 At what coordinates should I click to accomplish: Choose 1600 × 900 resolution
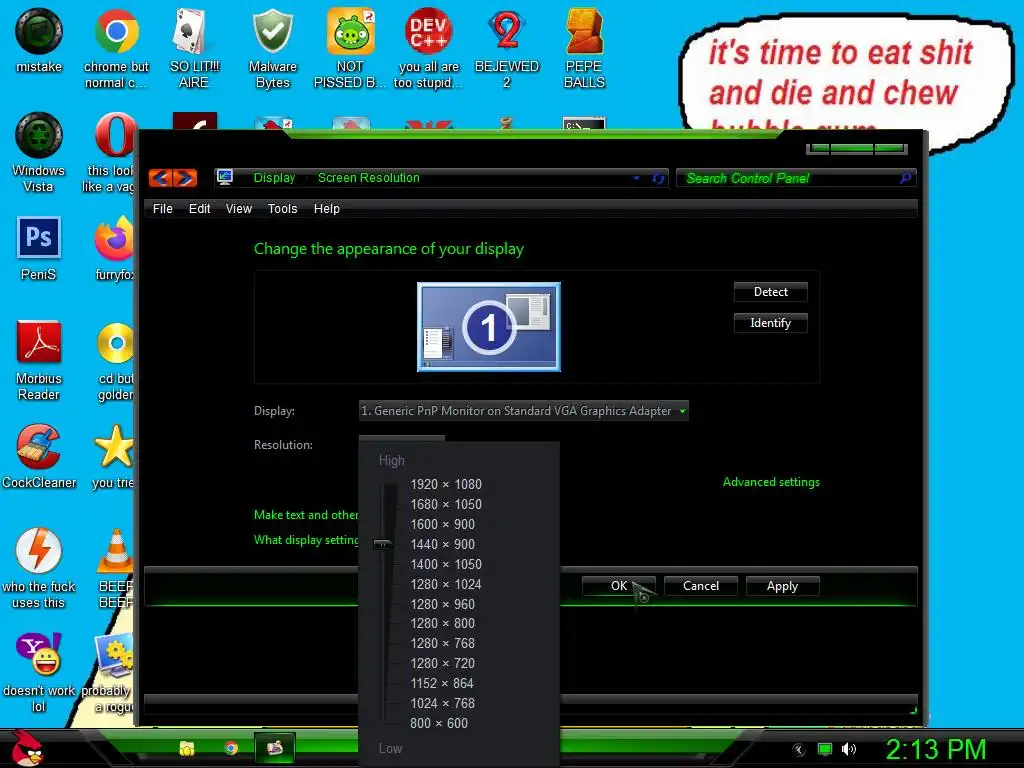(442, 524)
